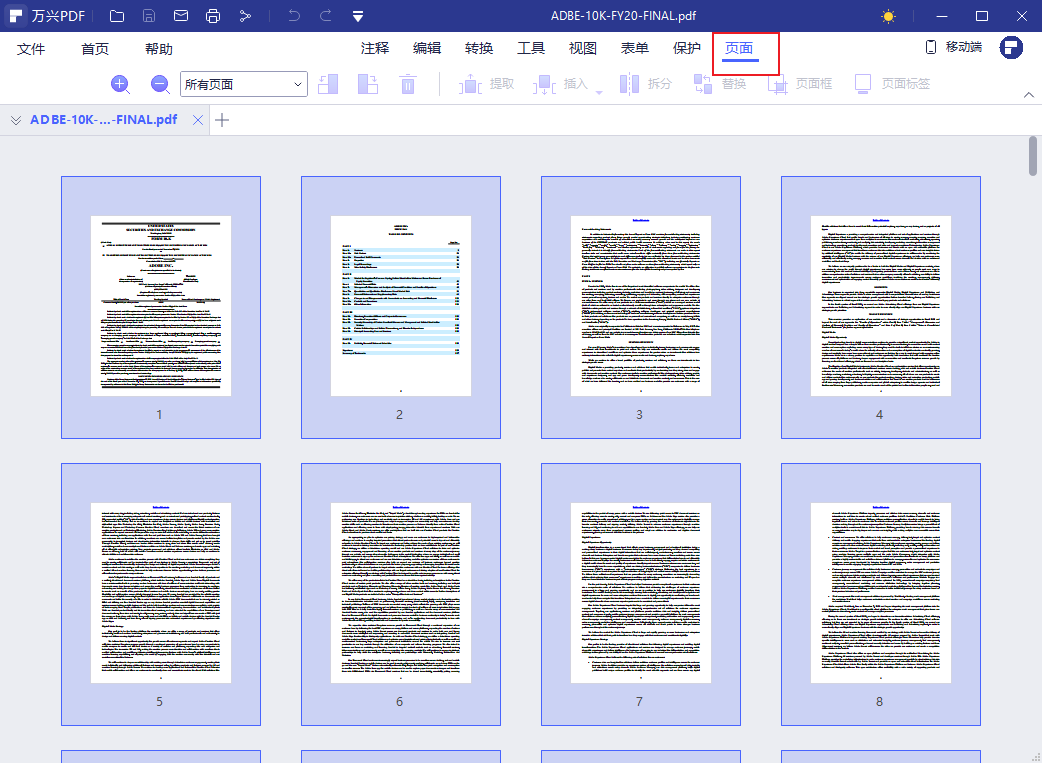Switch to the 转换 tab

479,49
